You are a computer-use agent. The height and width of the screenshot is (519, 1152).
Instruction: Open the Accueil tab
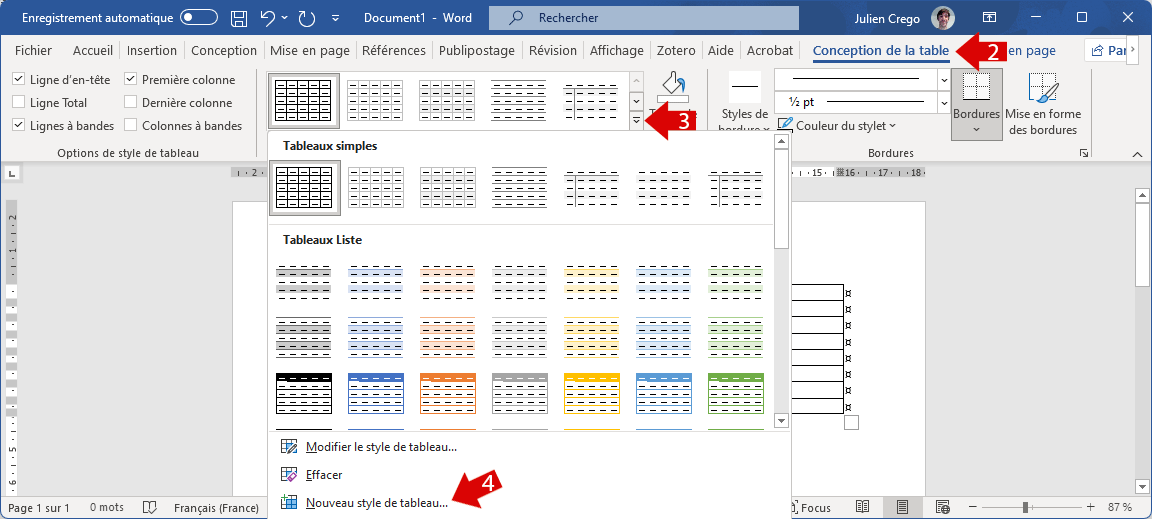pos(93,51)
